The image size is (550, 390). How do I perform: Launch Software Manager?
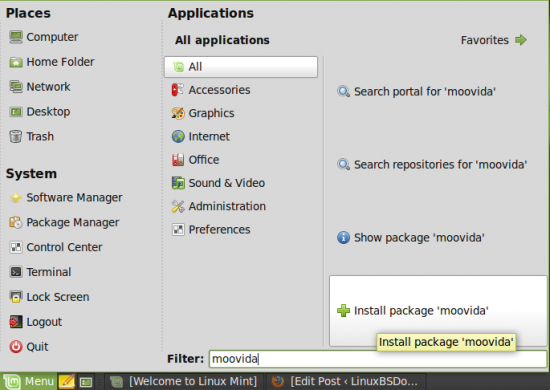(x=66, y=197)
